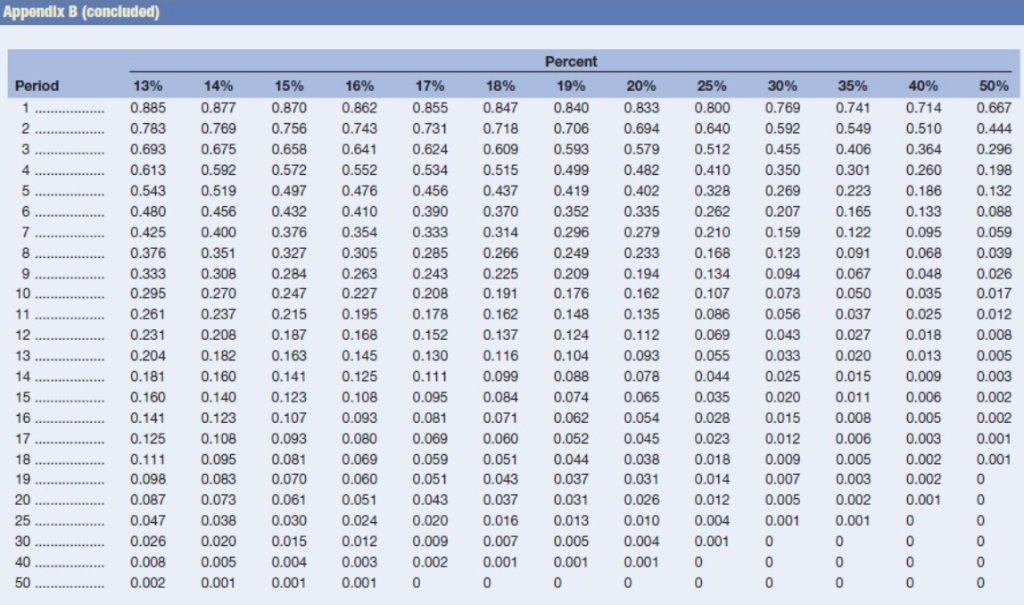This screenshot has width=1024, height=605.
Task: Select the '35%' column header
Action: 853,86
